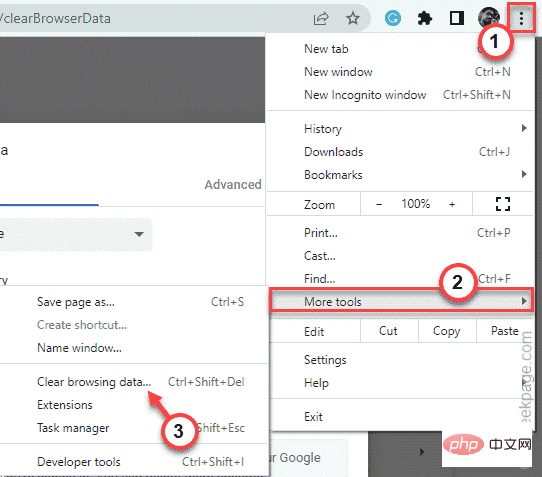
Task: Select Name window... in submenu
Action: (134, 348)
